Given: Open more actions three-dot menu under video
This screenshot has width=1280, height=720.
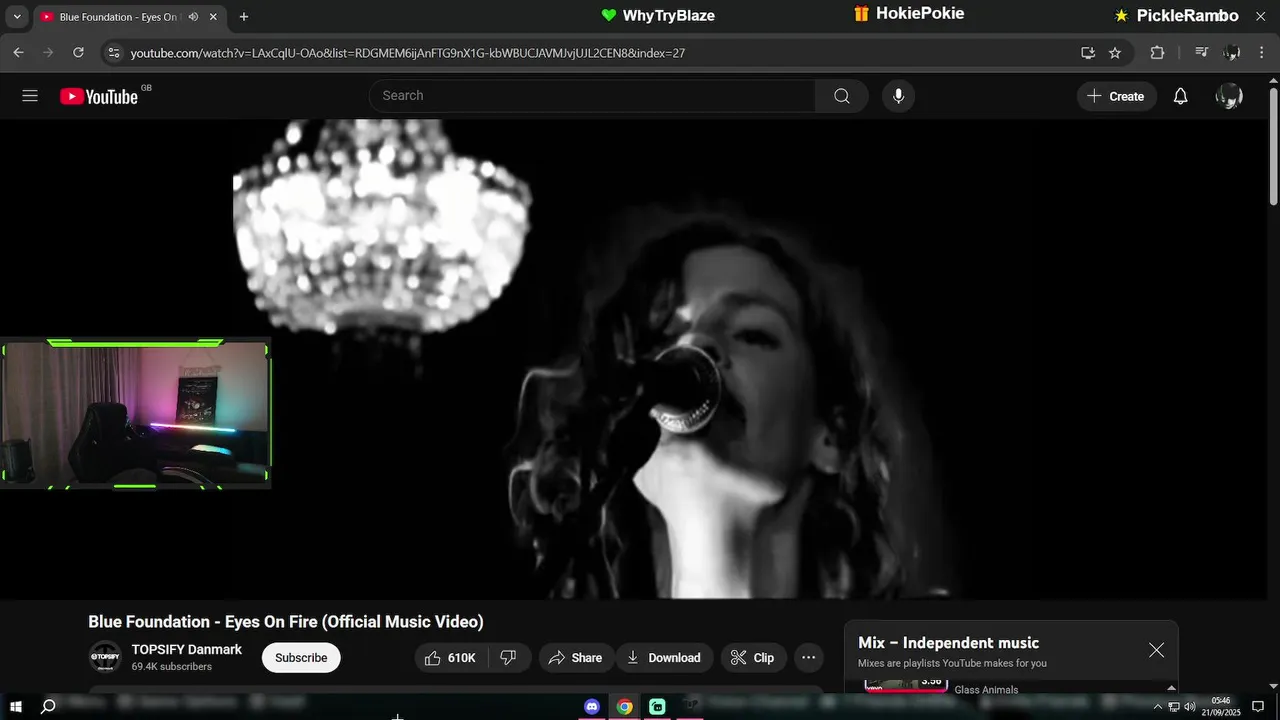Looking at the screenshot, I should pos(809,658).
